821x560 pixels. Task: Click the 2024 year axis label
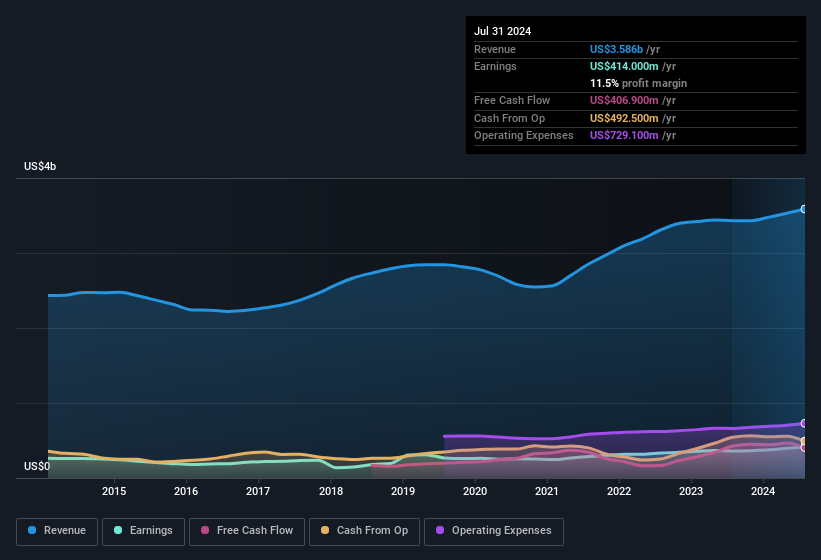[763, 491]
